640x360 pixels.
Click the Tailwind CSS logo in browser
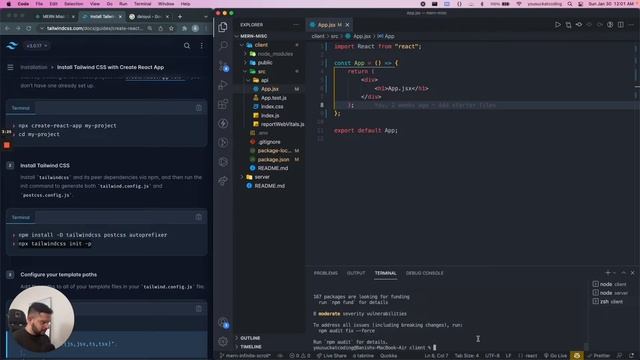[x=12, y=46]
